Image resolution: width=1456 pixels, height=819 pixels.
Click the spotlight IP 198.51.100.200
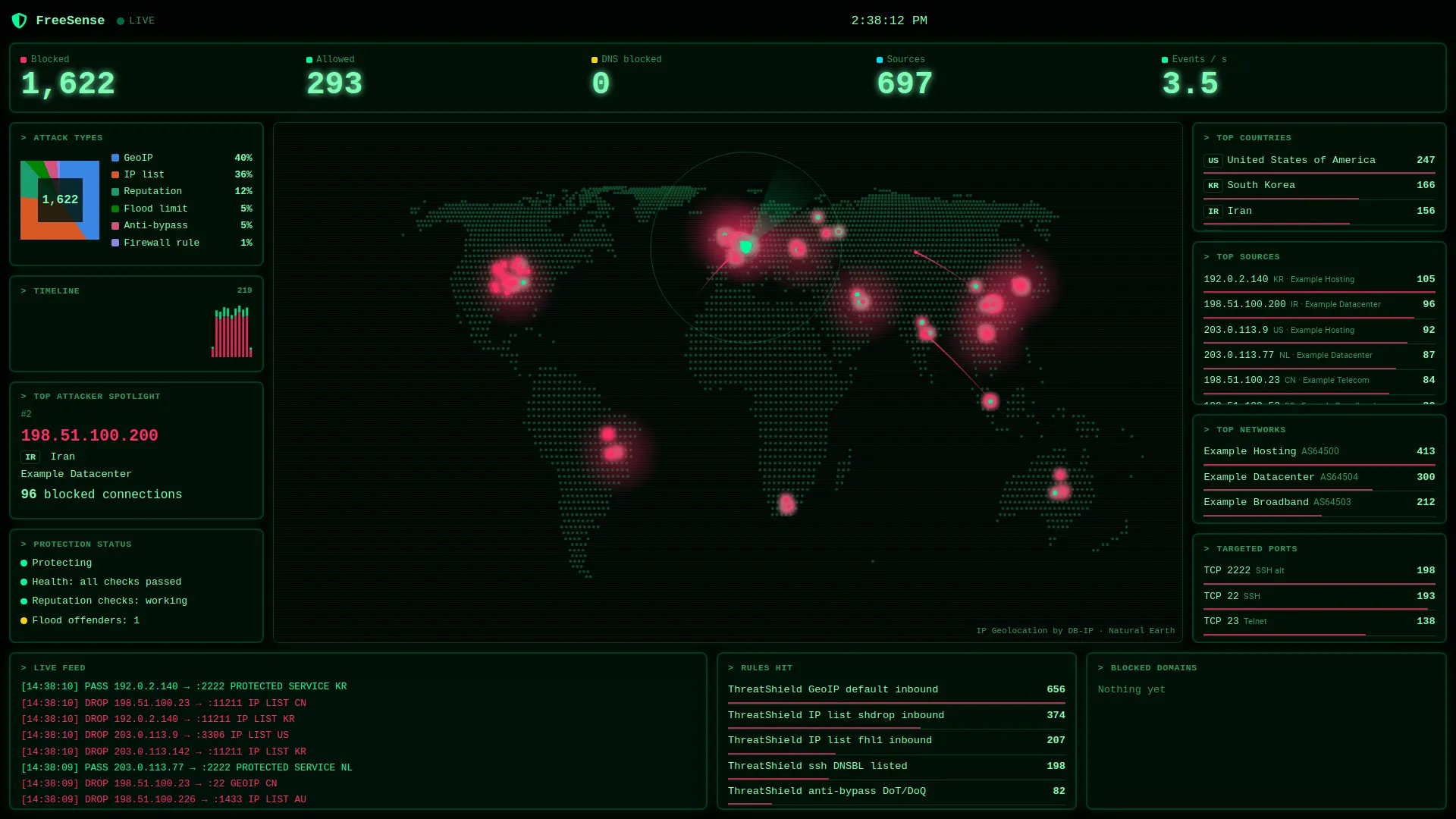pyautogui.click(x=89, y=436)
